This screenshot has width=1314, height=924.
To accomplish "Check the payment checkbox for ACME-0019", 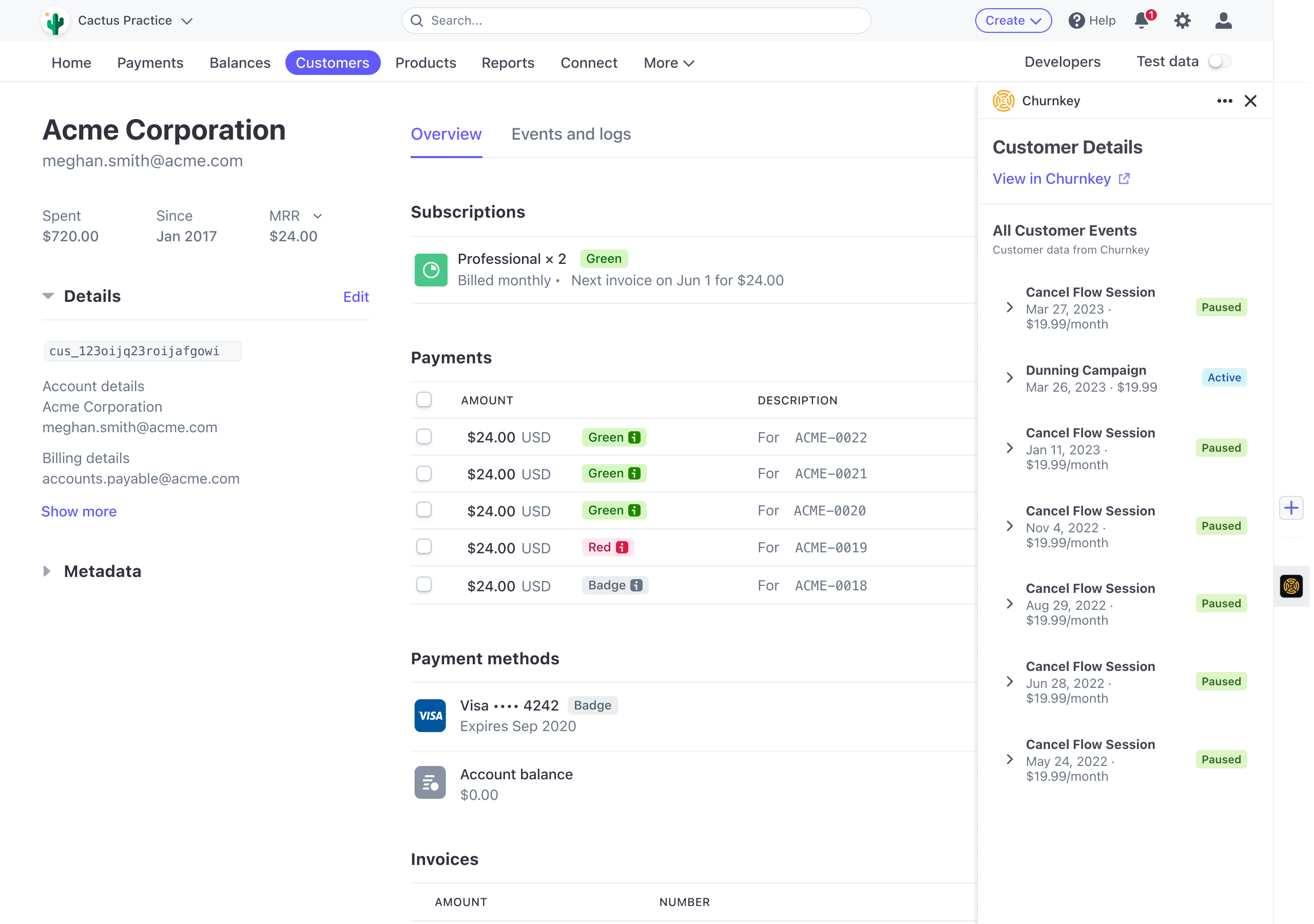I will [424, 546].
